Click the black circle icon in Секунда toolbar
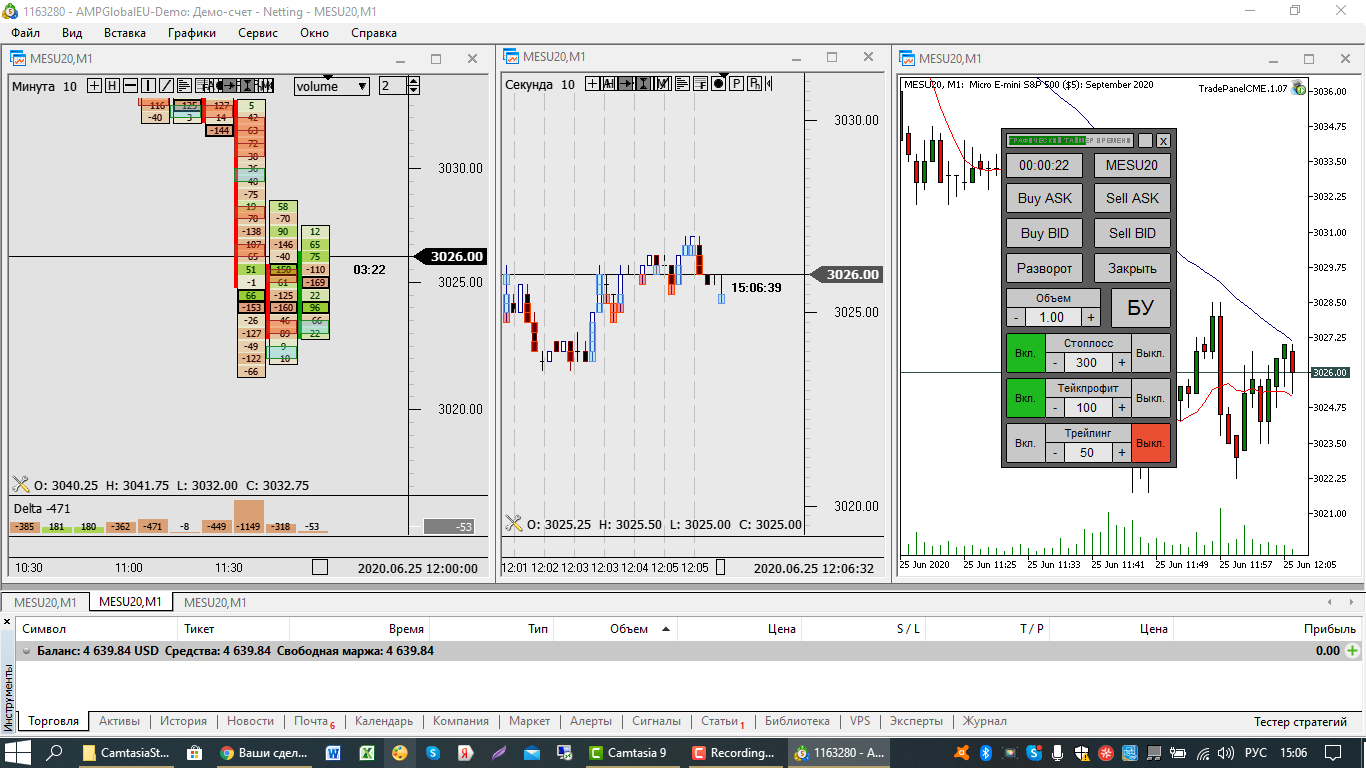The height and width of the screenshot is (768, 1366). [718, 84]
